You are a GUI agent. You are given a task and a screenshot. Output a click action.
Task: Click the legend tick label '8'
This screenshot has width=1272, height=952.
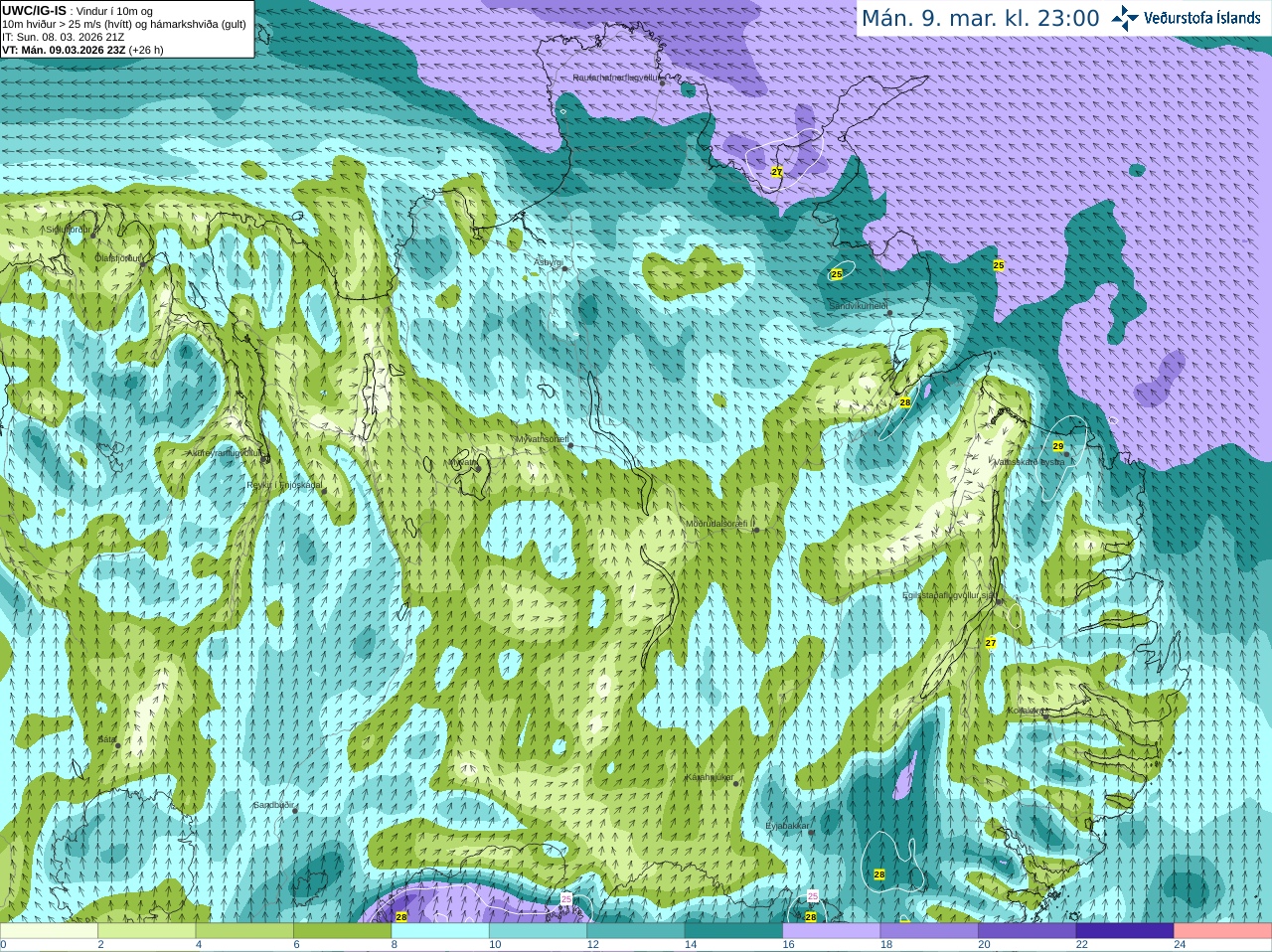[395, 945]
